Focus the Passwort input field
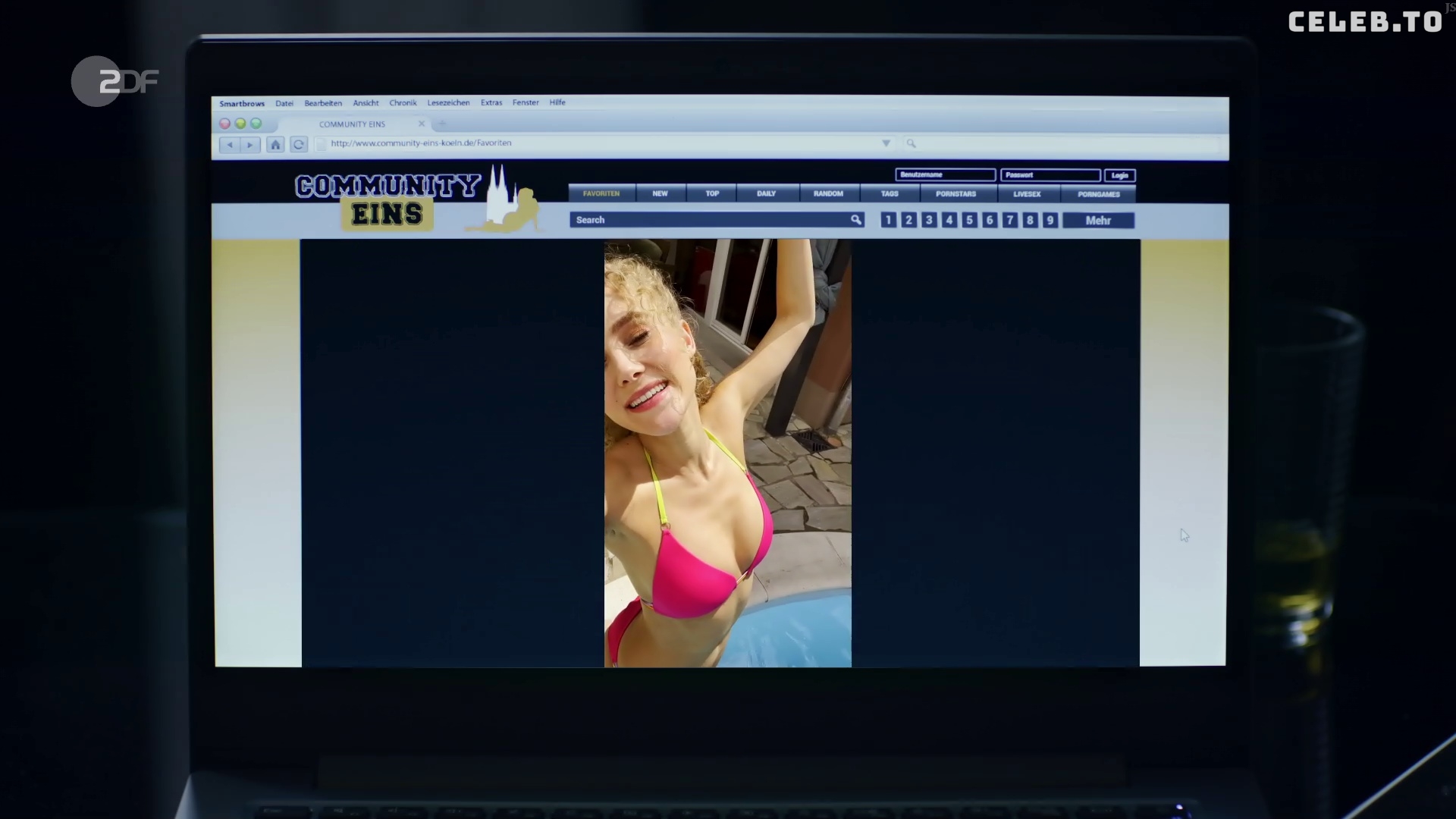1456x819 pixels. pos(1050,175)
